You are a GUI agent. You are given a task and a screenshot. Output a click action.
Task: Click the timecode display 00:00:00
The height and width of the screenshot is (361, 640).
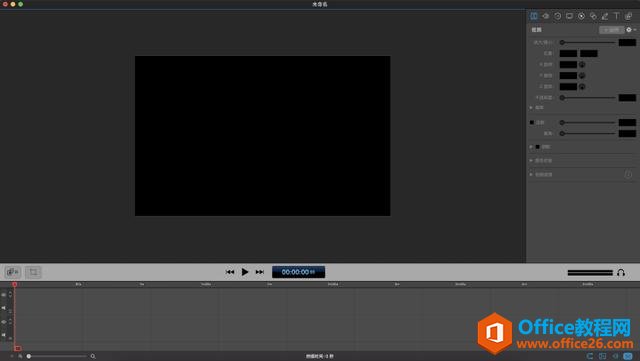298,272
